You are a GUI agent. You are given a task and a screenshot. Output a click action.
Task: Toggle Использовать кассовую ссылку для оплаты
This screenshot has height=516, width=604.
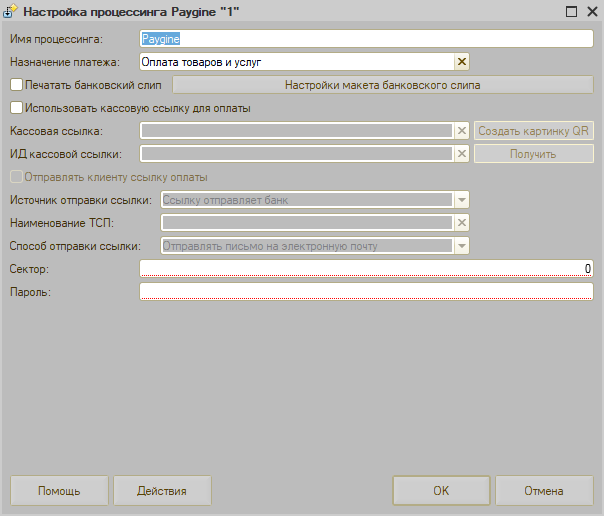(x=15, y=108)
